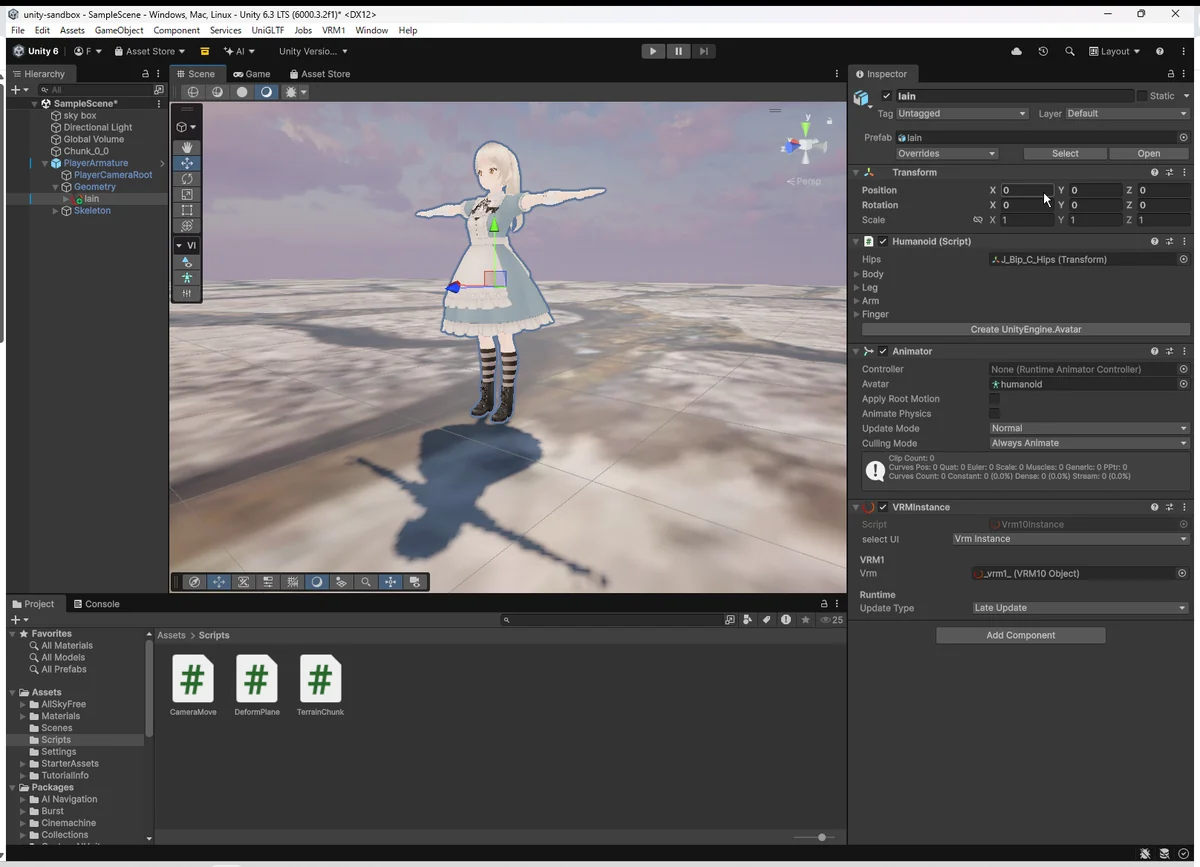Viewport: 1200px width, 867px height.
Task: Click the Add Component button
Action: coord(1020,635)
